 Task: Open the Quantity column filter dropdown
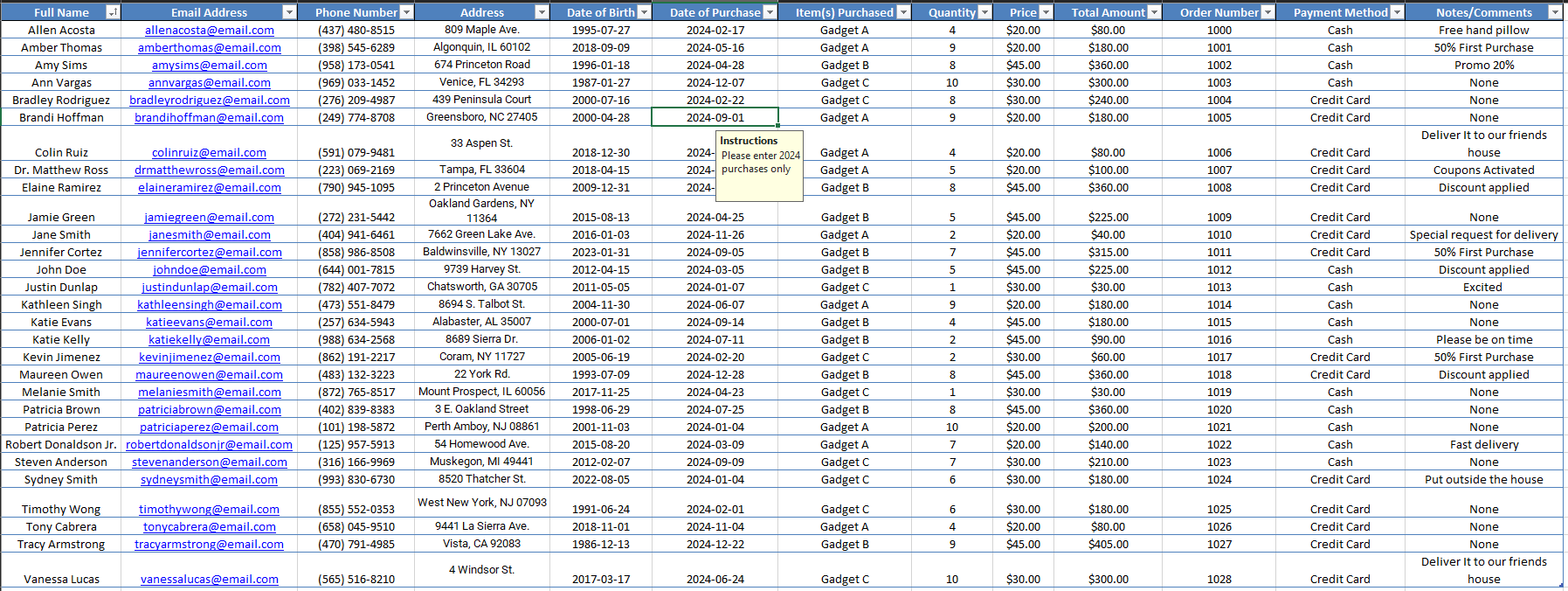pos(984,12)
